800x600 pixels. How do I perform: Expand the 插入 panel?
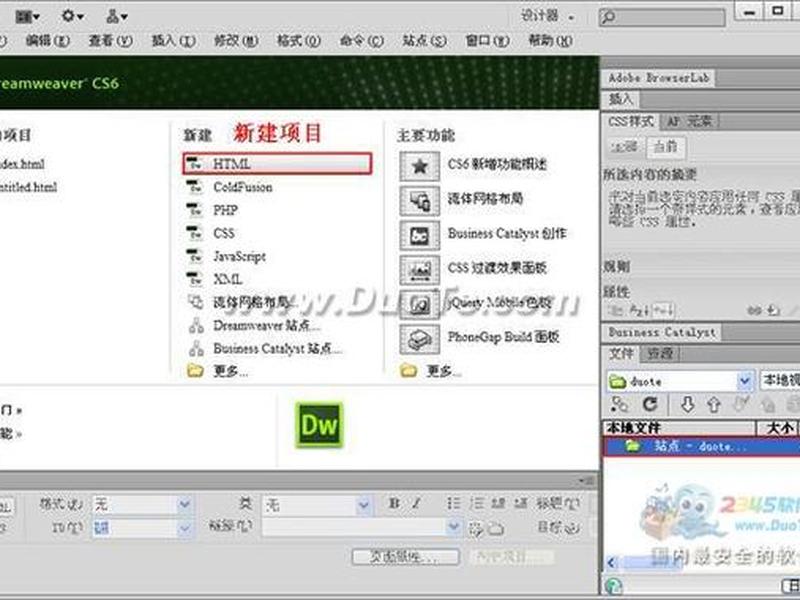pos(621,99)
